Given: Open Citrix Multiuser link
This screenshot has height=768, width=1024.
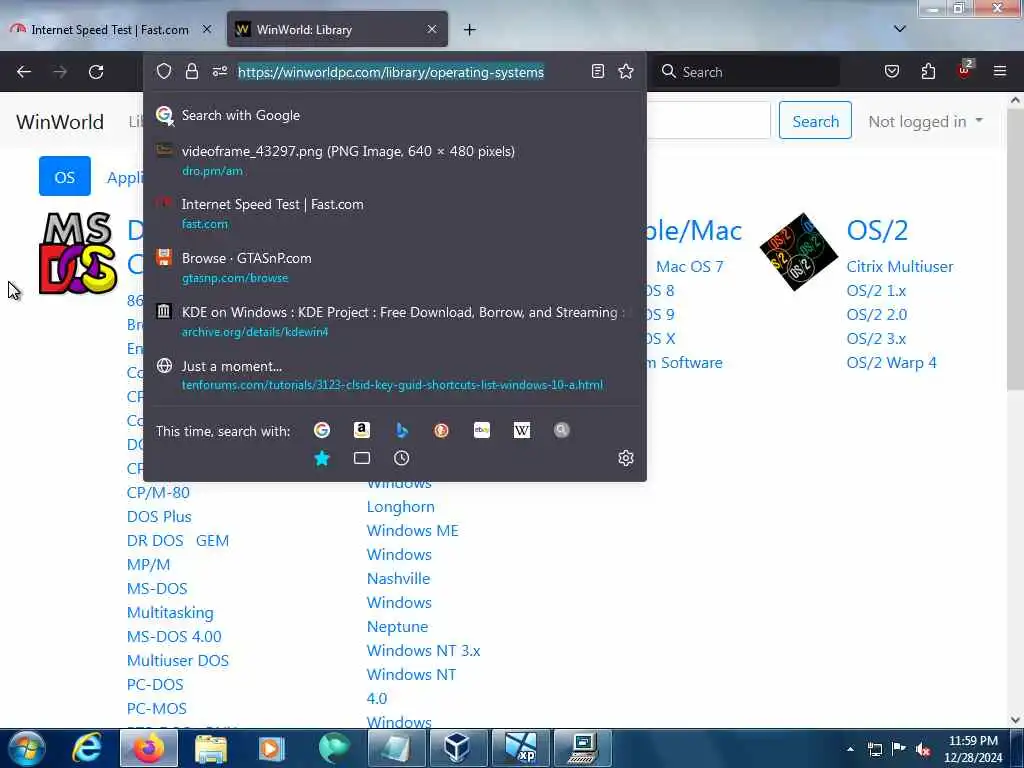Looking at the screenshot, I should [899, 266].
